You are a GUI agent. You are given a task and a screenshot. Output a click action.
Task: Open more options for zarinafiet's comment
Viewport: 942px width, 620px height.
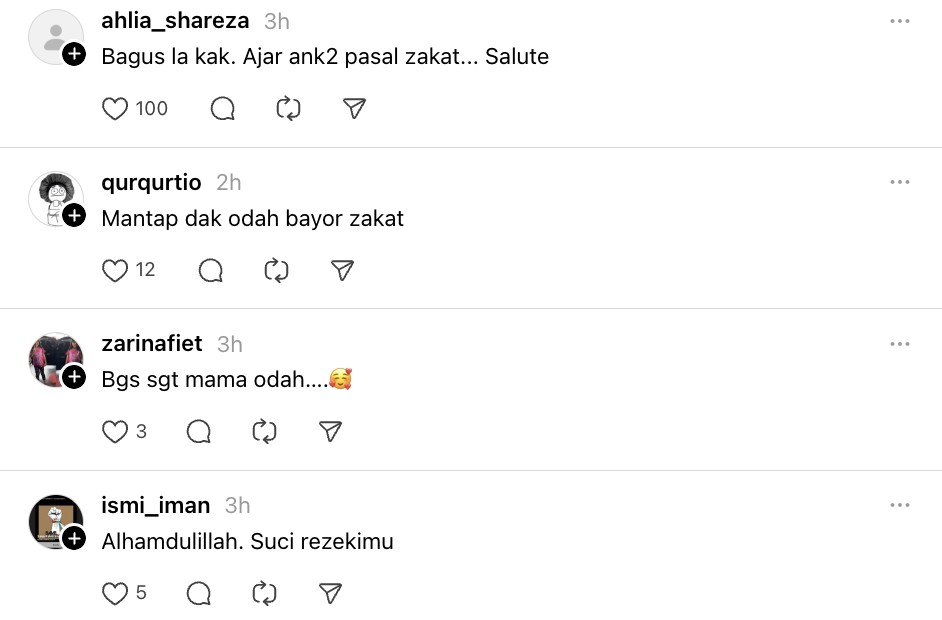click(x=900, y=344)
